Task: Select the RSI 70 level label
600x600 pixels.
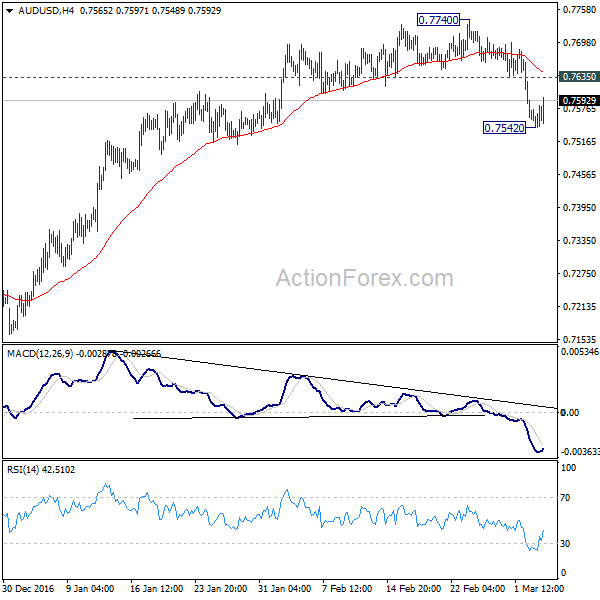Action: [565, 497]
